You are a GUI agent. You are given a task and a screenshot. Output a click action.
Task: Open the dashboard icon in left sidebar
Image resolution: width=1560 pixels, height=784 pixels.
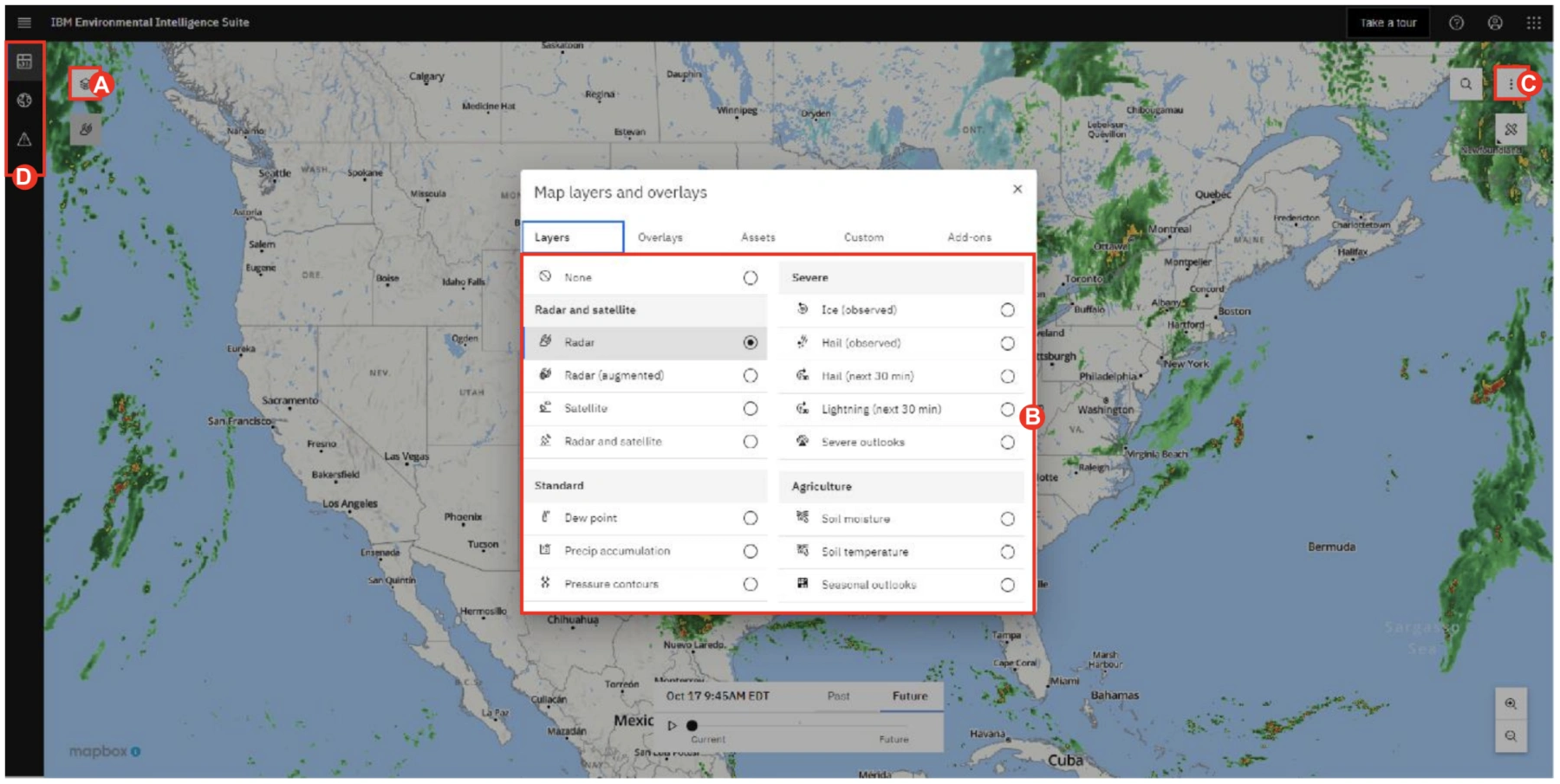tap(24, 62)
